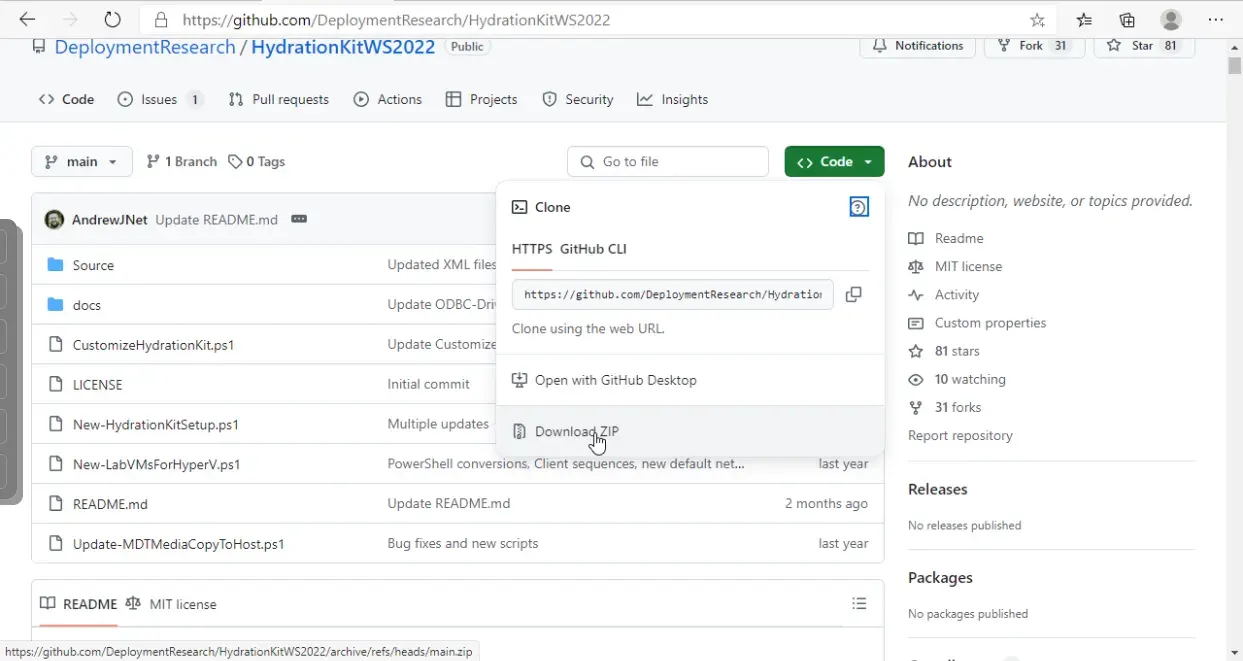Star the HydrationKitWS2022 repository
This screenshot has height=661, width=1243.
tap(1144, 46)
